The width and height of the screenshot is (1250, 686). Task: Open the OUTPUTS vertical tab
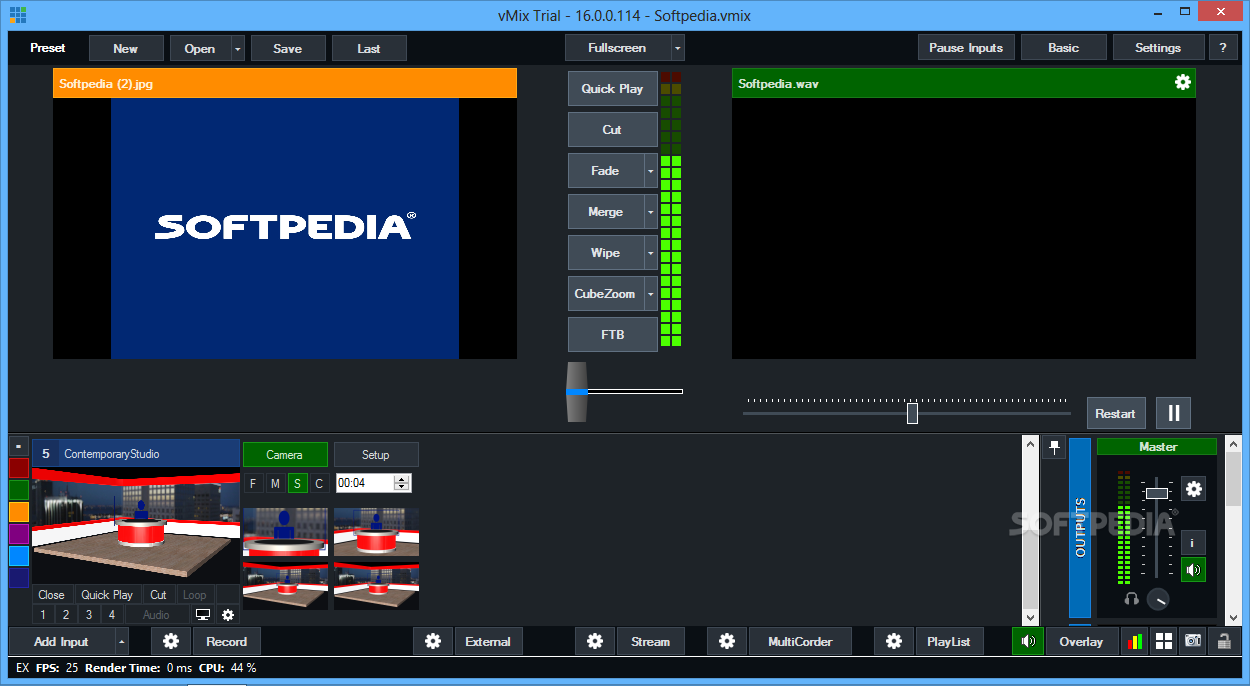click(1080, 528)
